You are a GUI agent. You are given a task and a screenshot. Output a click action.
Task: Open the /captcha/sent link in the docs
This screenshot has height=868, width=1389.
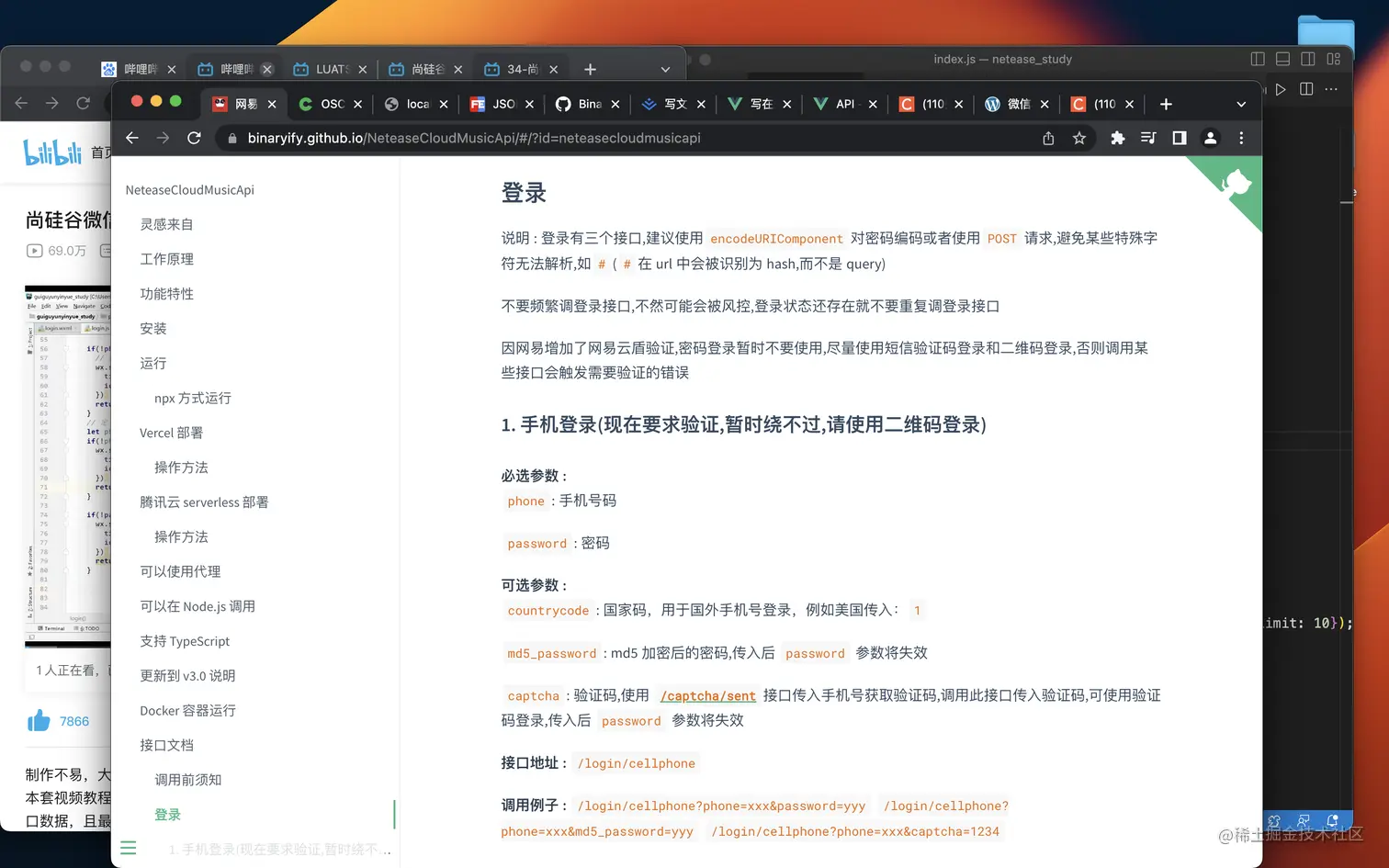[x=707, y=695]
